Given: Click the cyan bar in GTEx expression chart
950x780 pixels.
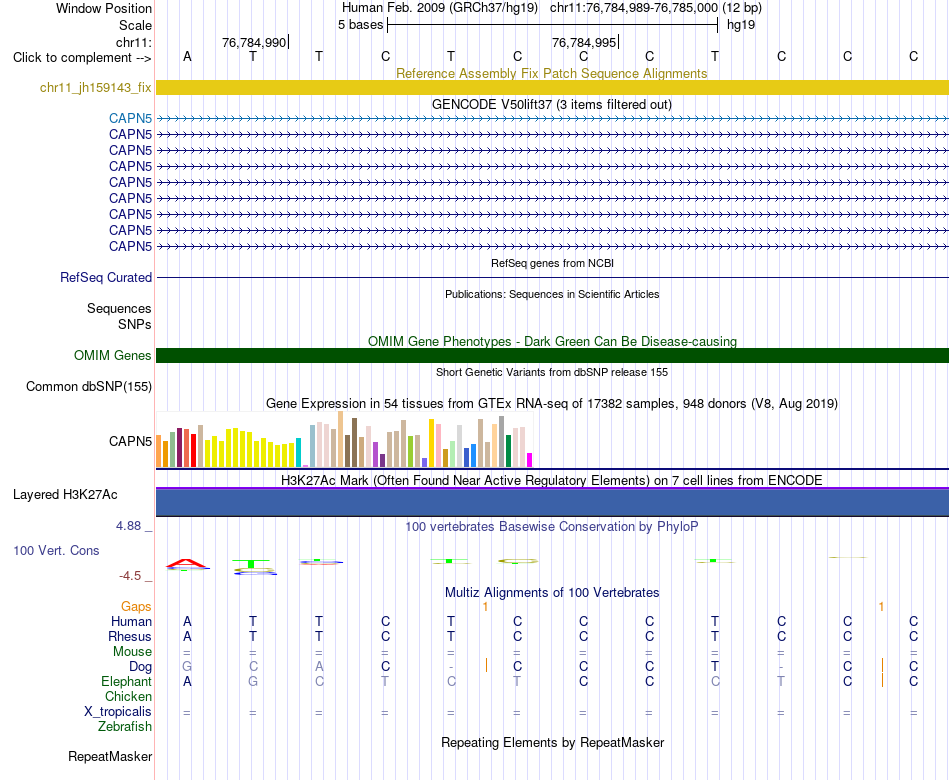Looking at the screenshot, I should click(x=298, y=452).
